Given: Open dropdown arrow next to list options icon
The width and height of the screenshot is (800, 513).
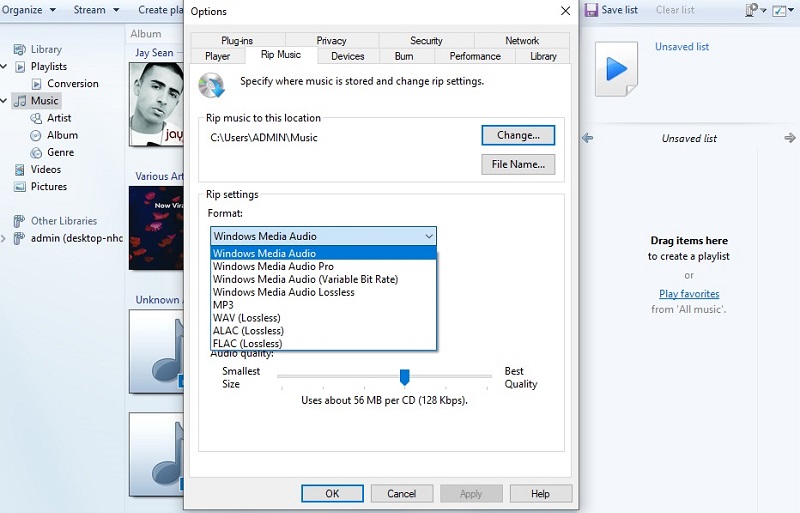Looking at the screenshot, I should pos(763,11).
